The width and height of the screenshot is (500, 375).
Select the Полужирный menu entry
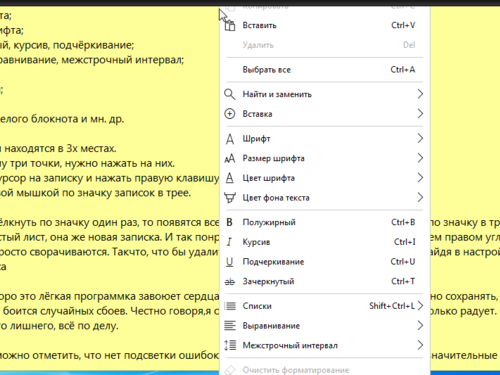click(x=325, y=222)
